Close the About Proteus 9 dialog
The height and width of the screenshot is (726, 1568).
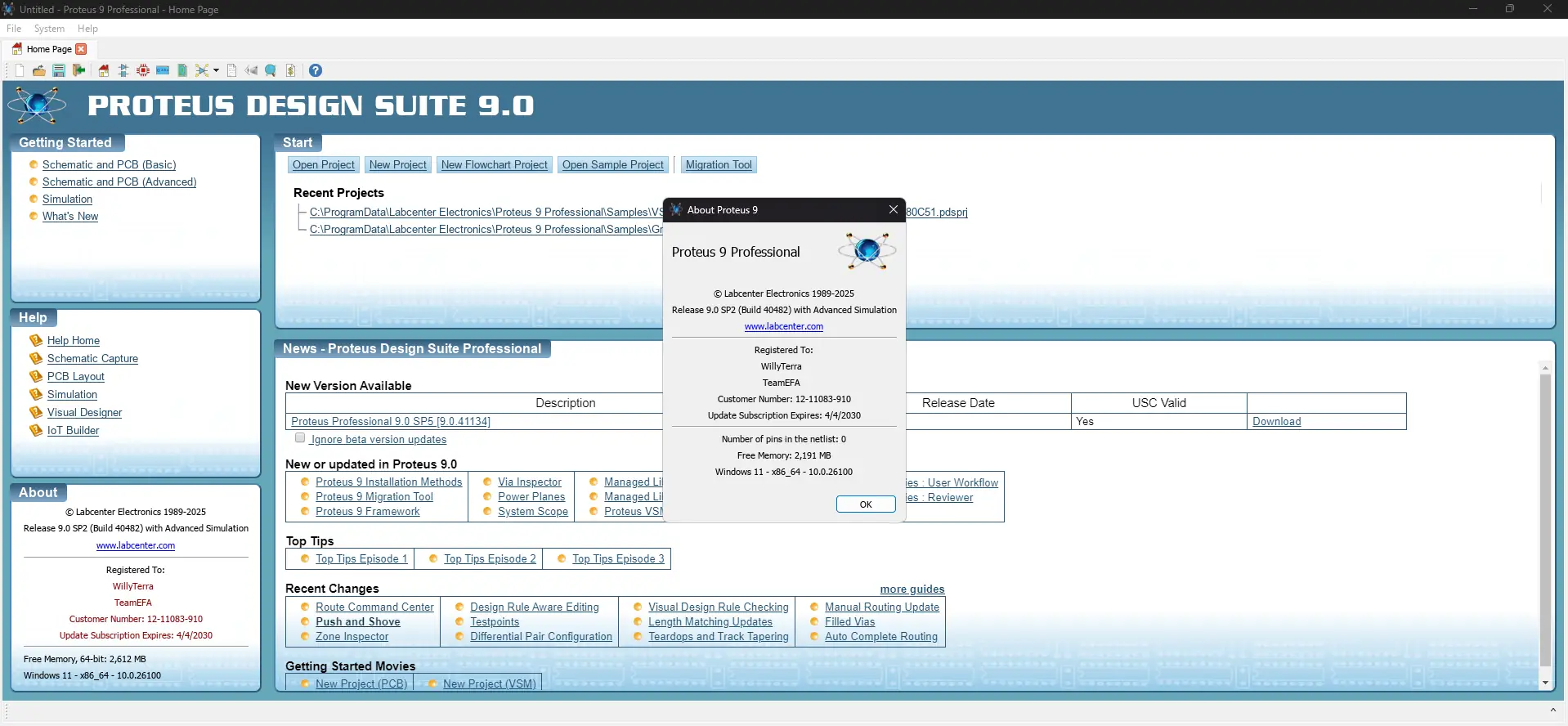coord(894,210)
